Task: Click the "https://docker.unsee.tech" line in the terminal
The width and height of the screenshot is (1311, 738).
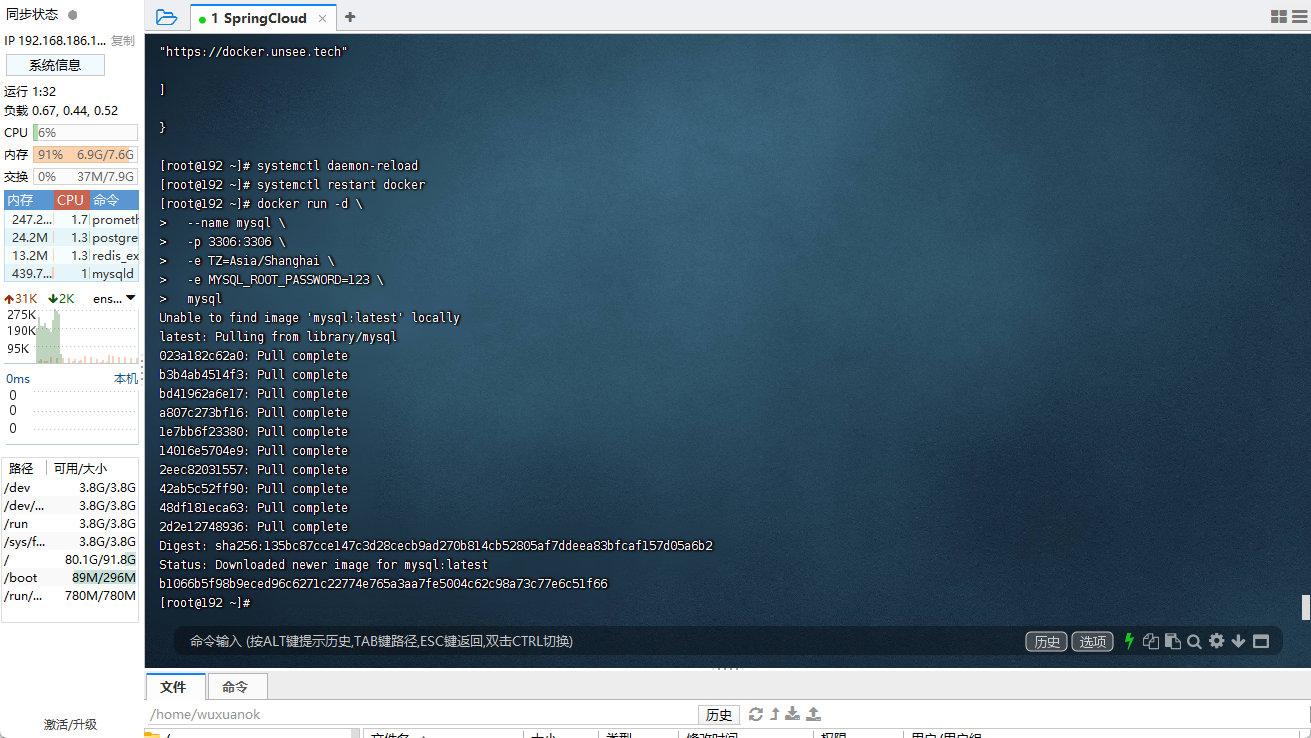Action: 253,51
